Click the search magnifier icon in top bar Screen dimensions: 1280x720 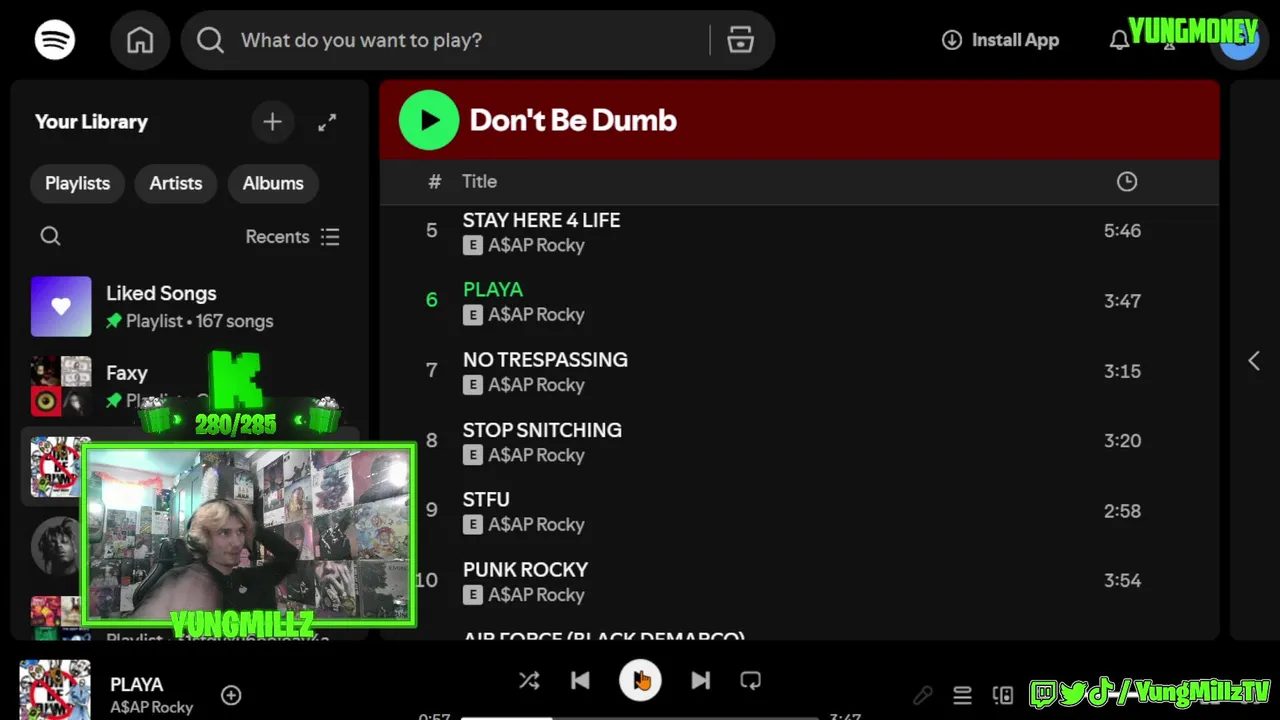click(x=210, y=40)
